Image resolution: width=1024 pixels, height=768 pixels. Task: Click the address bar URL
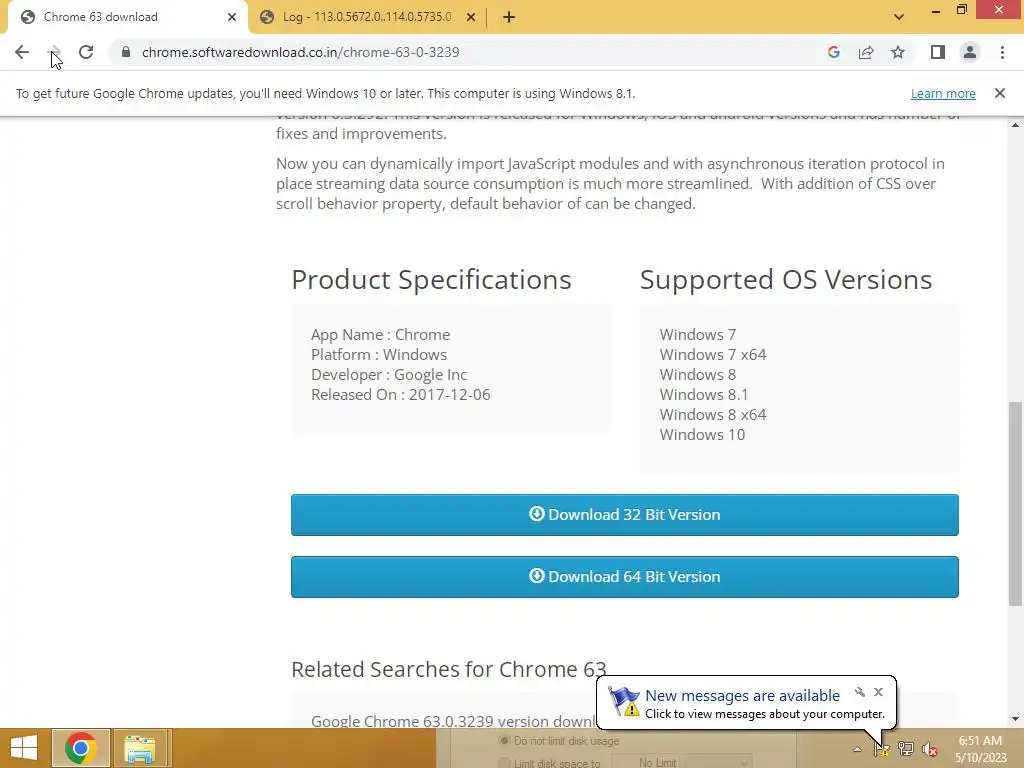click(x=300, y=52)
